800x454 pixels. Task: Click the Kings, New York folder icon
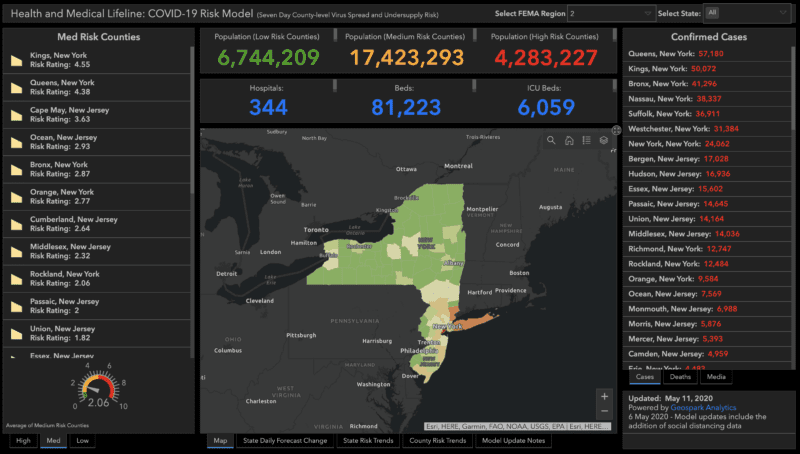(x=17, y=61)
